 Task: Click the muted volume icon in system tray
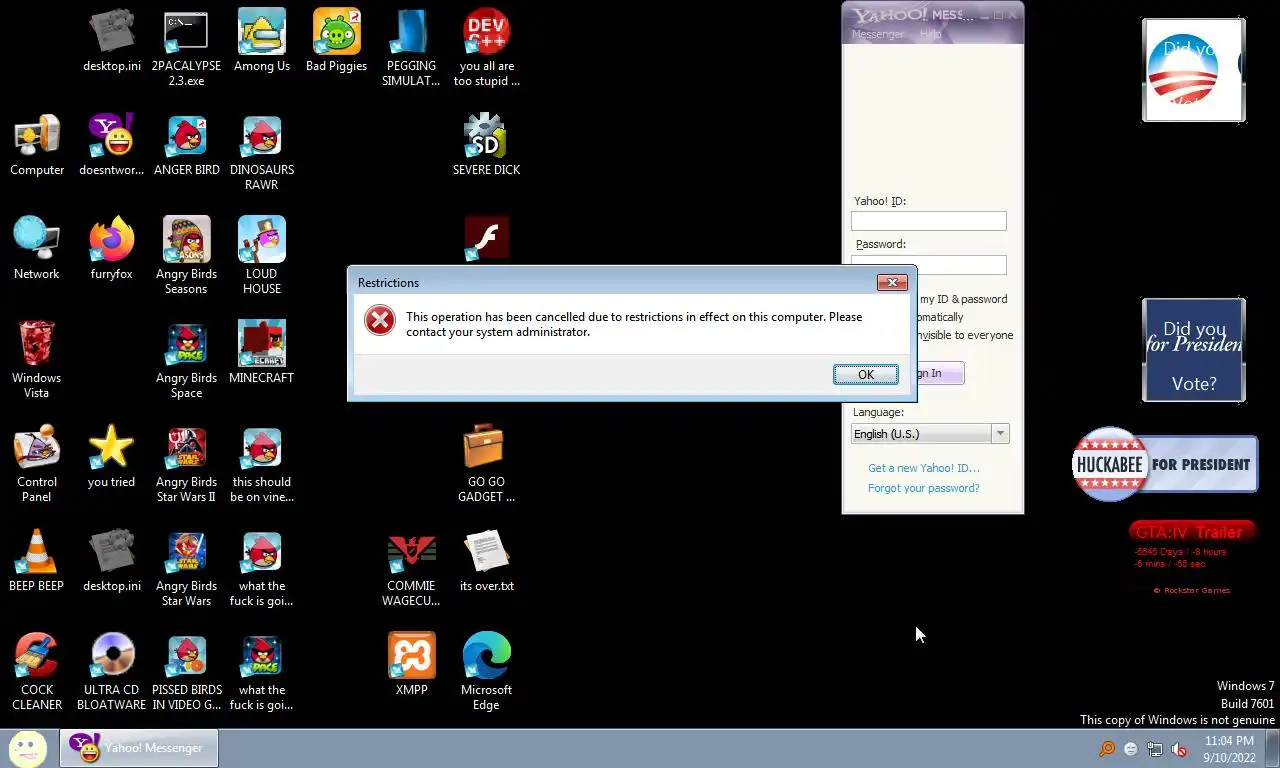[1179, 749]
